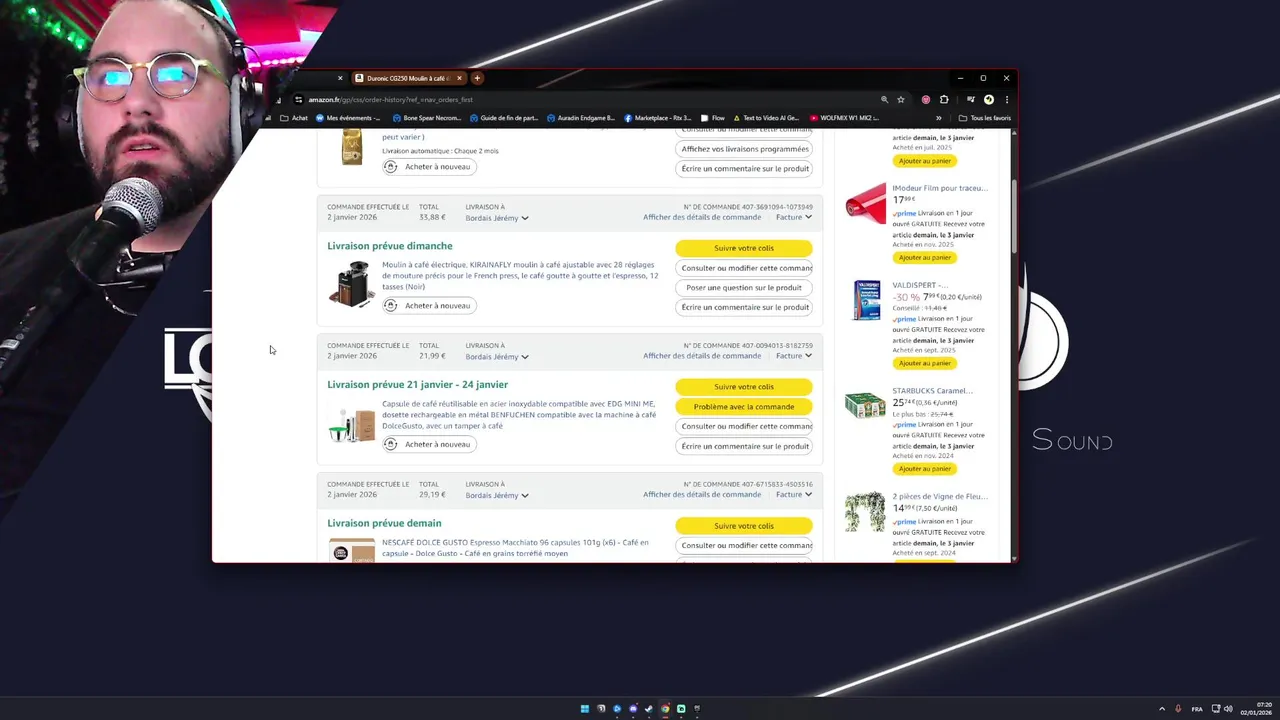This screenshot has width=1280, height=720.
Task: Click 'Acheter à nouveau' for the KIRAINAFLY grinder
Action: click(x=428, y=306)
